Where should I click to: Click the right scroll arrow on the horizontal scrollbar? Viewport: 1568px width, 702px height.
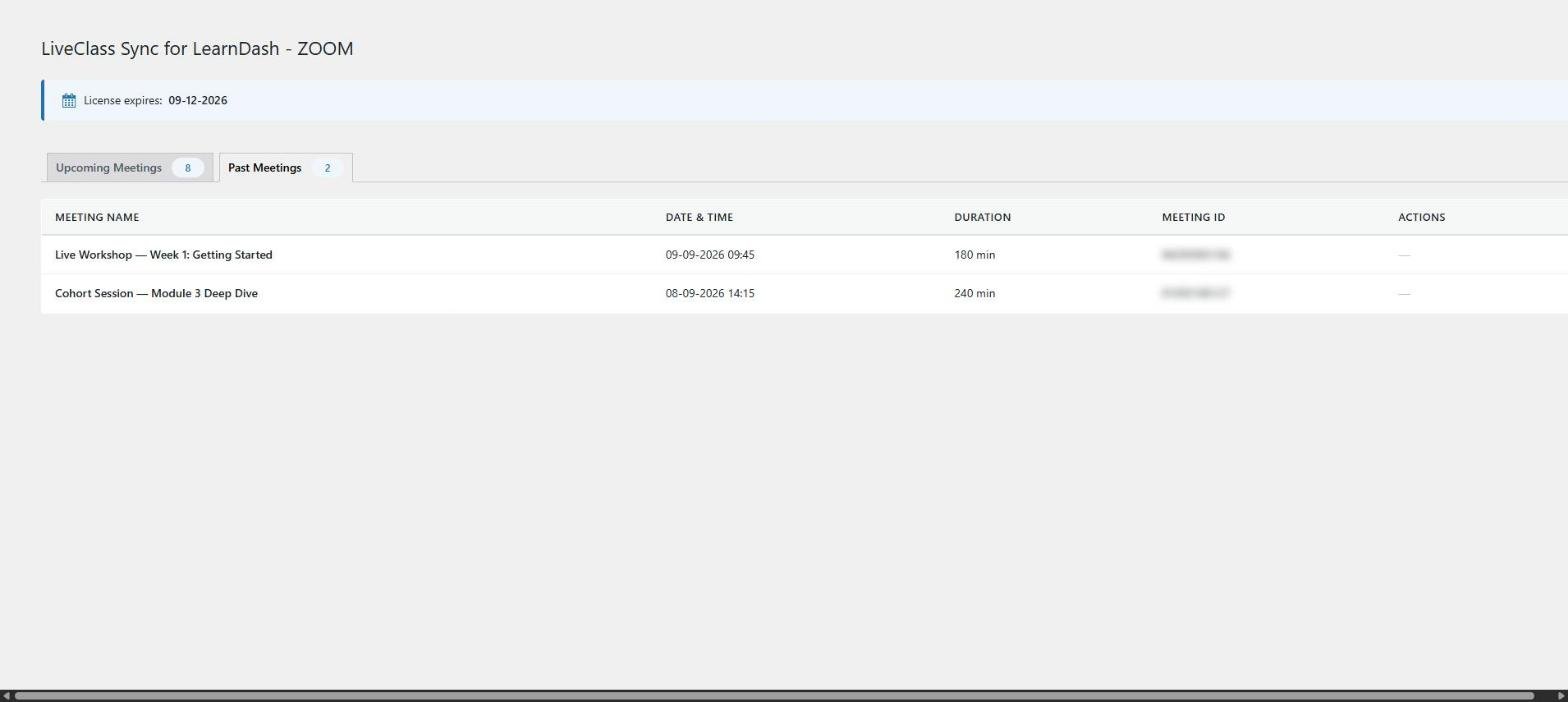(1561, 696)
